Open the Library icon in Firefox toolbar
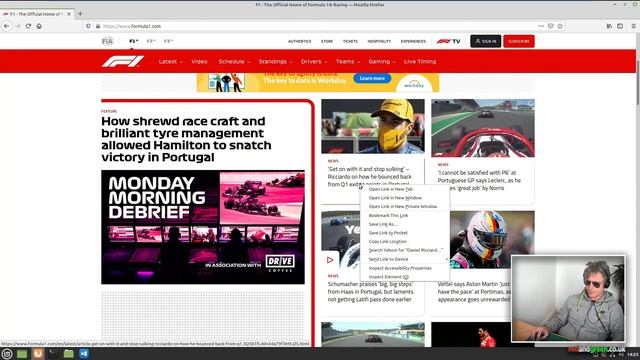This screenshot has height=360, width=640. [x=609, y=26]
